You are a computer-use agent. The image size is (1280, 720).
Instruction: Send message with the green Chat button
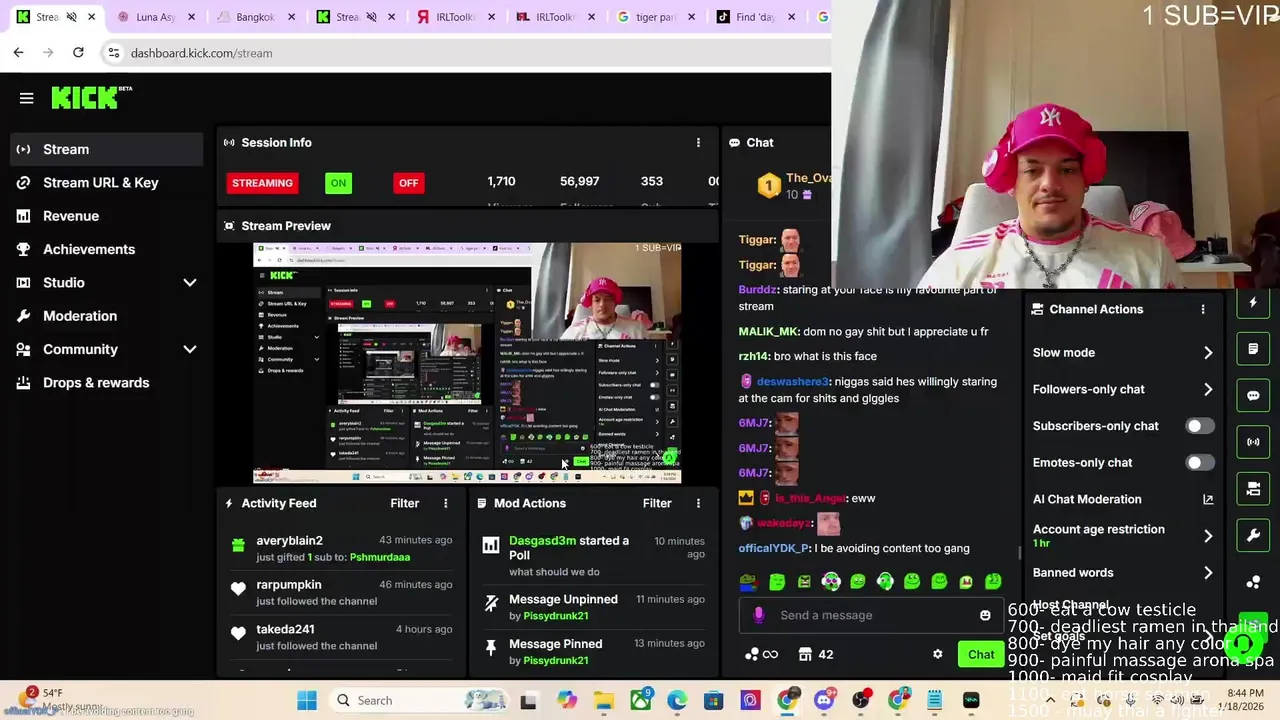click(980, 654)
